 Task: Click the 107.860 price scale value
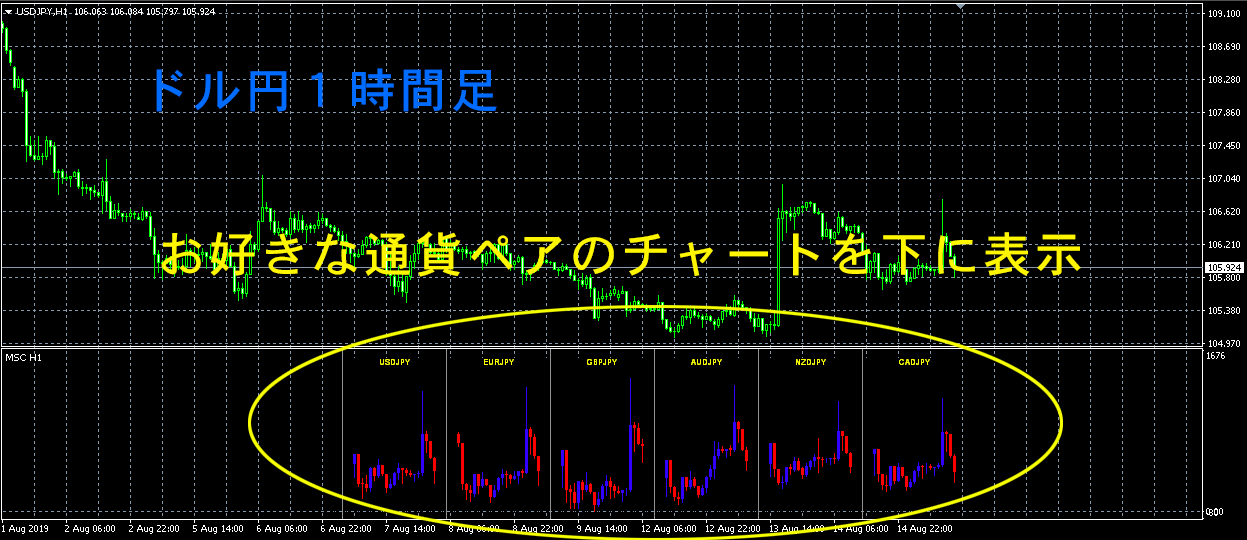(x=1224, y=113)
